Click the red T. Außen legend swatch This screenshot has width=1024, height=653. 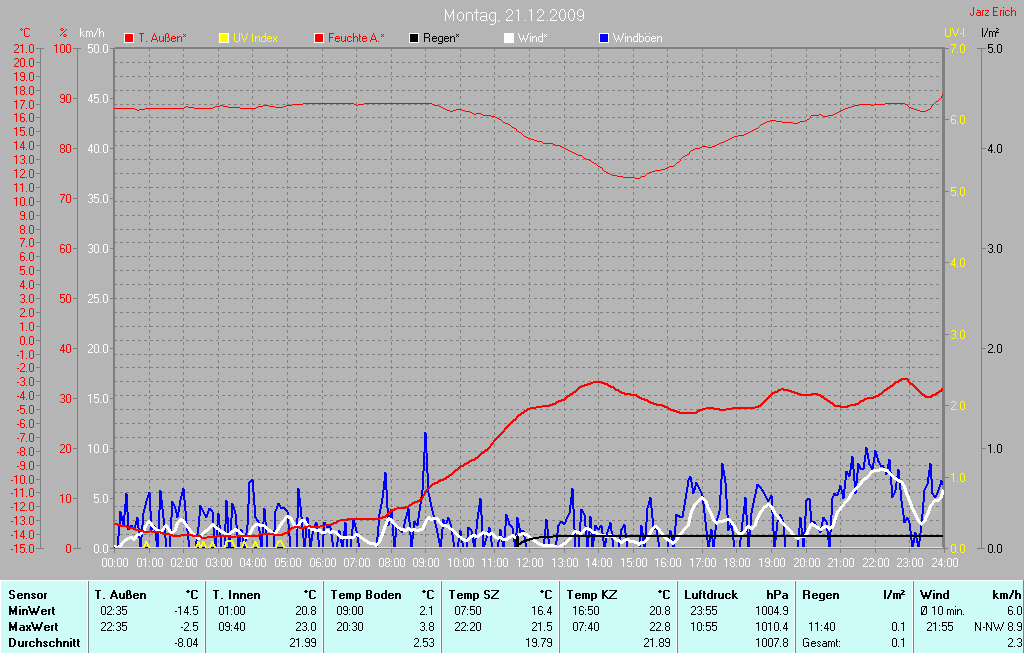click(x=129, y=38)
